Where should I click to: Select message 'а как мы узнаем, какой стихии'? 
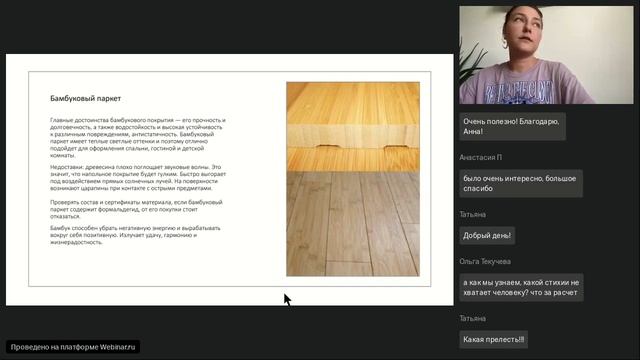point(521,287)
